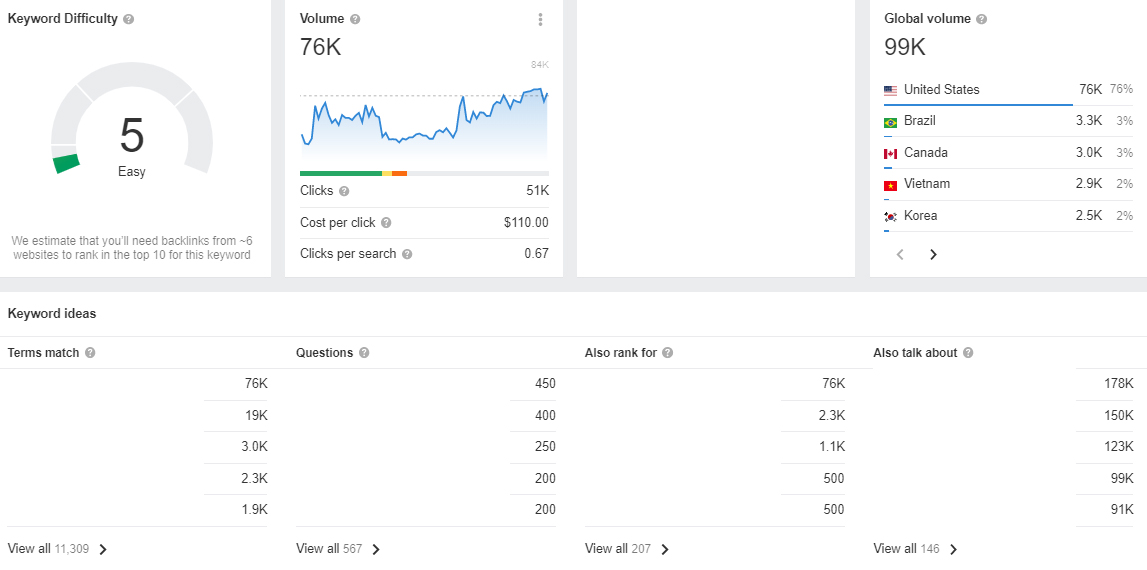Click the help icon beside Clicks
The image size is (1147, 570).
click(345, 192)
